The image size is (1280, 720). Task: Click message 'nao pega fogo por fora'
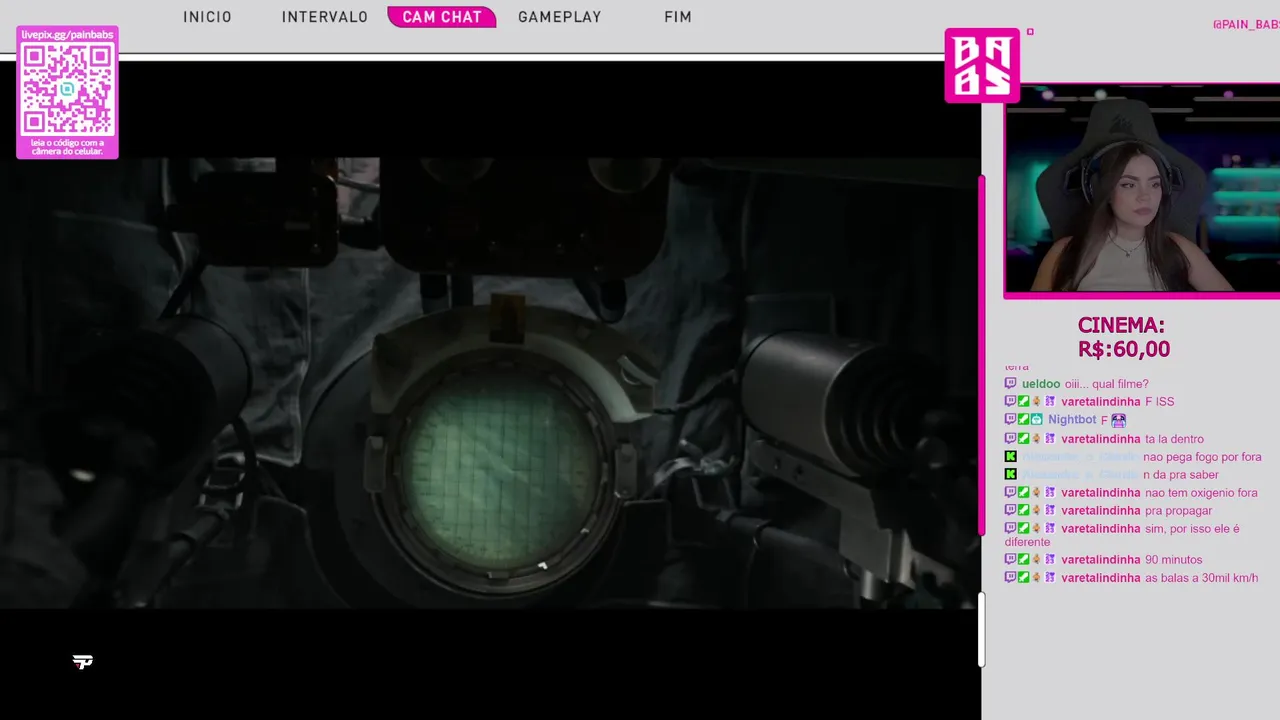pos(1202,457)
